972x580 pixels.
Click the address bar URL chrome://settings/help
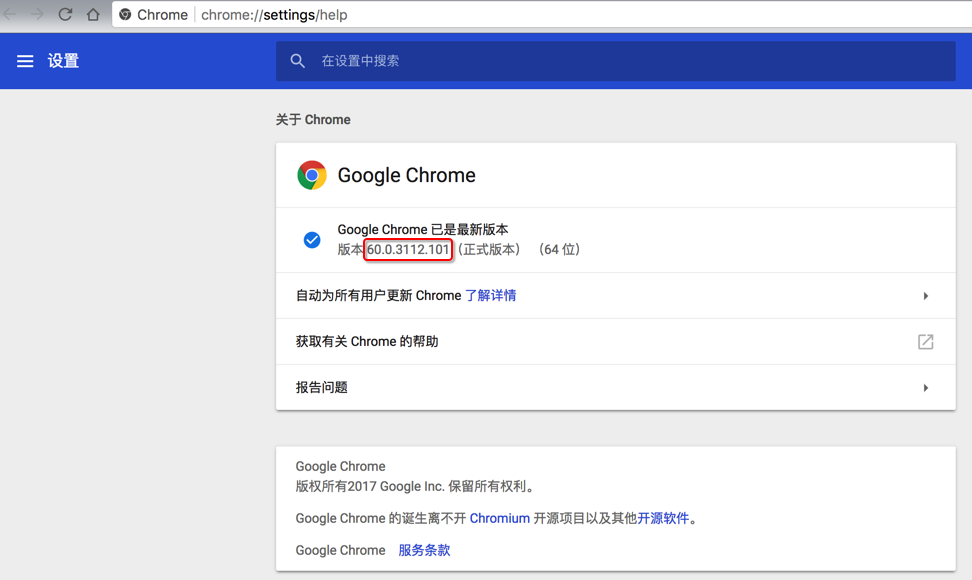(274, 14)
